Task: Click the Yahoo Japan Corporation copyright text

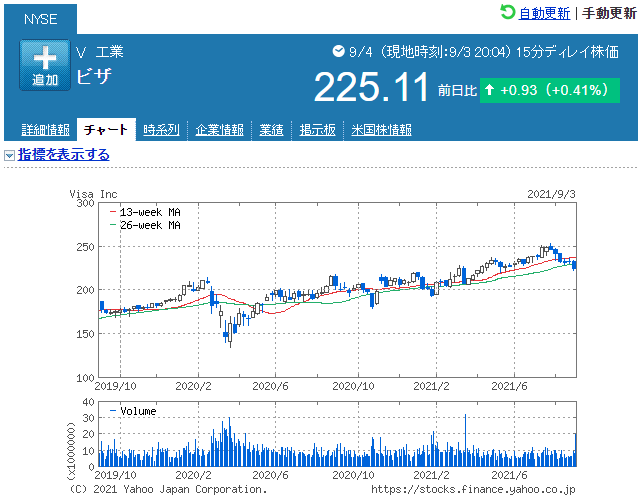Action: tap(168, 489)
